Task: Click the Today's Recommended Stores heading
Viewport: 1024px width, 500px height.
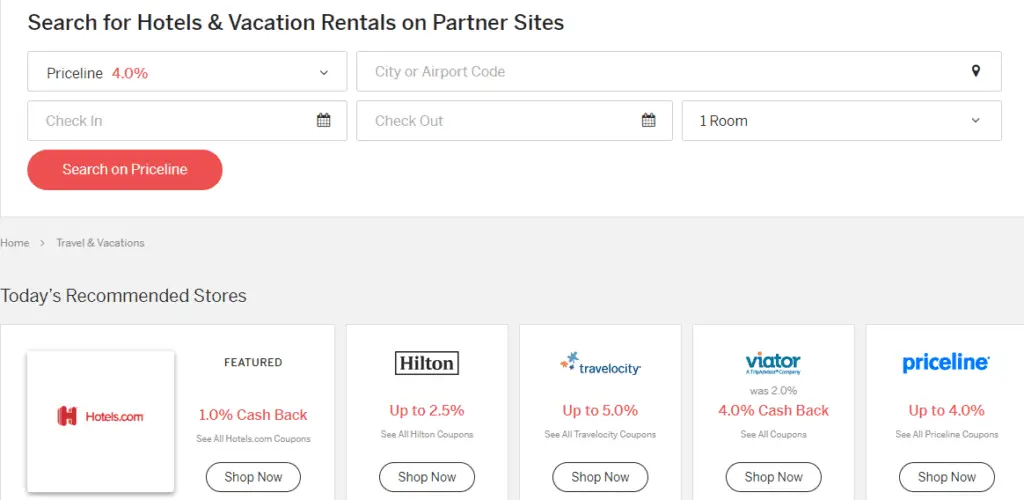Action: (x=123, y=296)
